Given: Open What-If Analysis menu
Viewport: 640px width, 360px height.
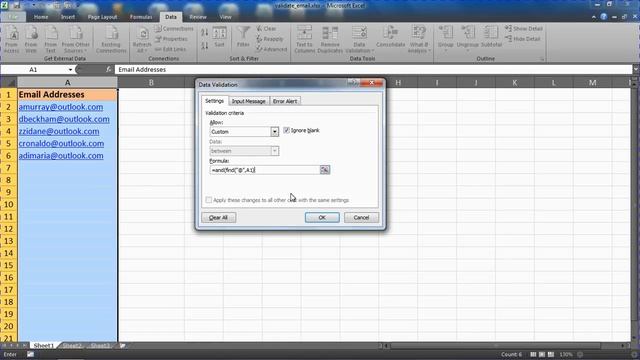Looking at the screenshot, I should click(x=419, y=39).
